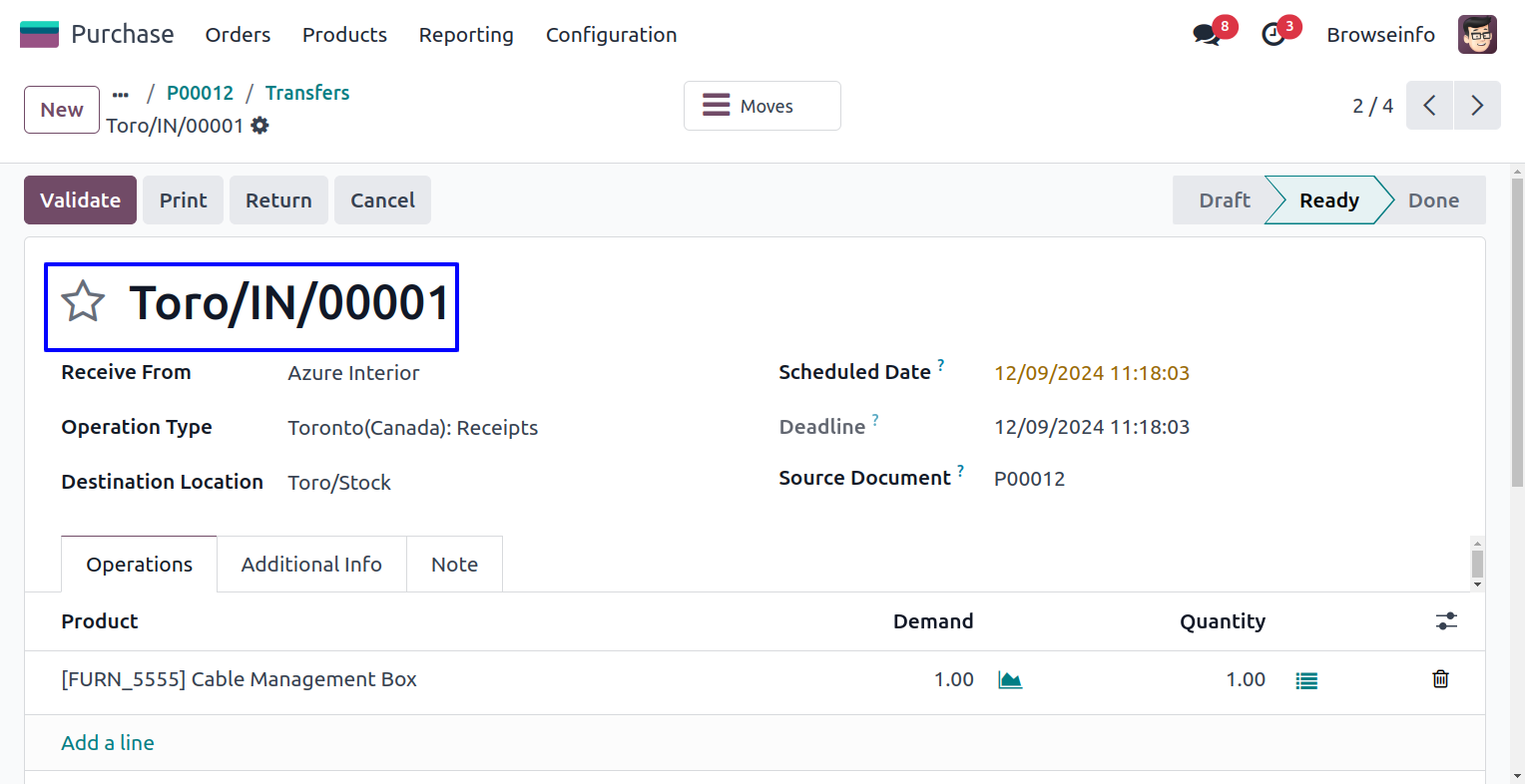Image resolution: width=1525 pixels, height=784 pixels.
Task: Toggle the favorite star for Toro/IN/00001
Action: coord(83,302)
